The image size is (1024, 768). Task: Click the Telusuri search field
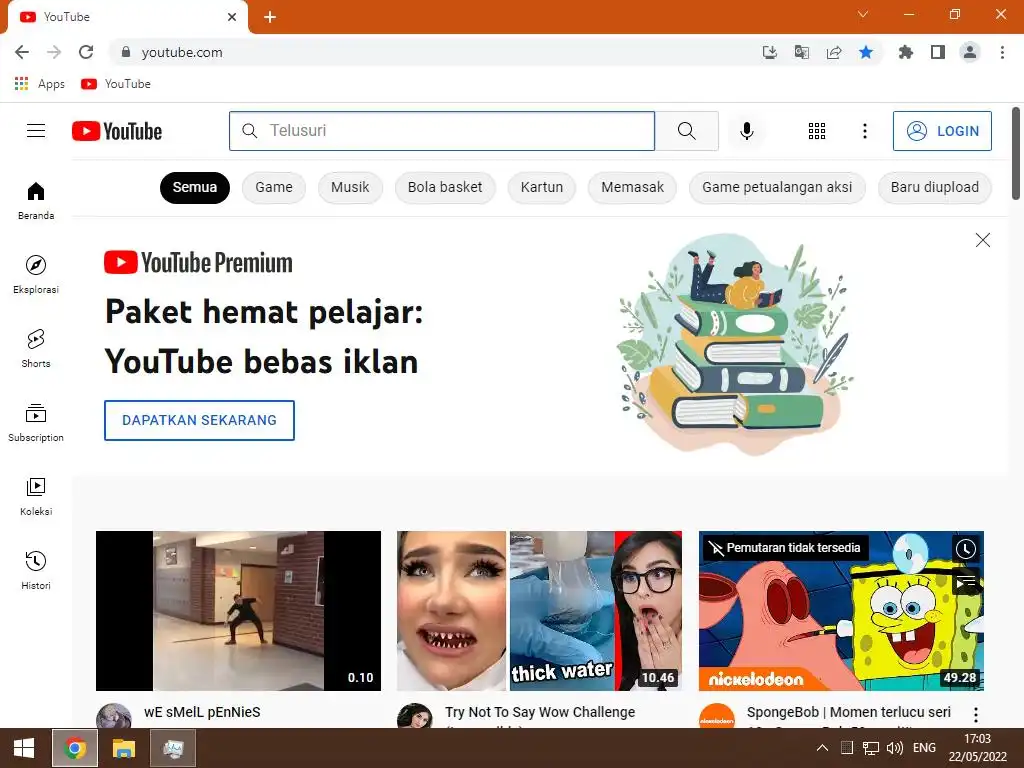(442, 131)
